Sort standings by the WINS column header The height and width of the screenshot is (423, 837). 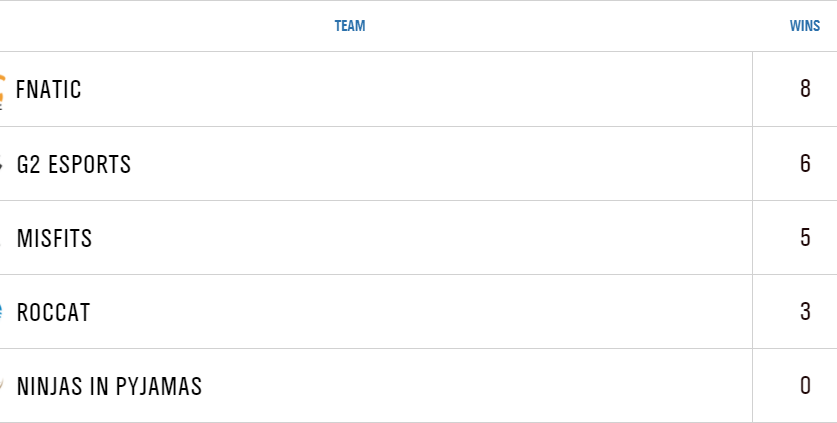(804, 26)
